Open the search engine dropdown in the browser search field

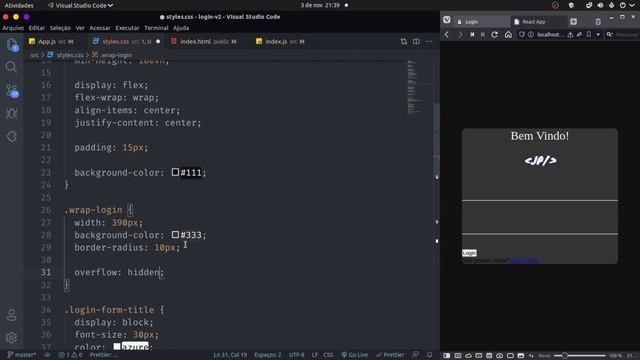pyautogui.click(x=609, y=35)
